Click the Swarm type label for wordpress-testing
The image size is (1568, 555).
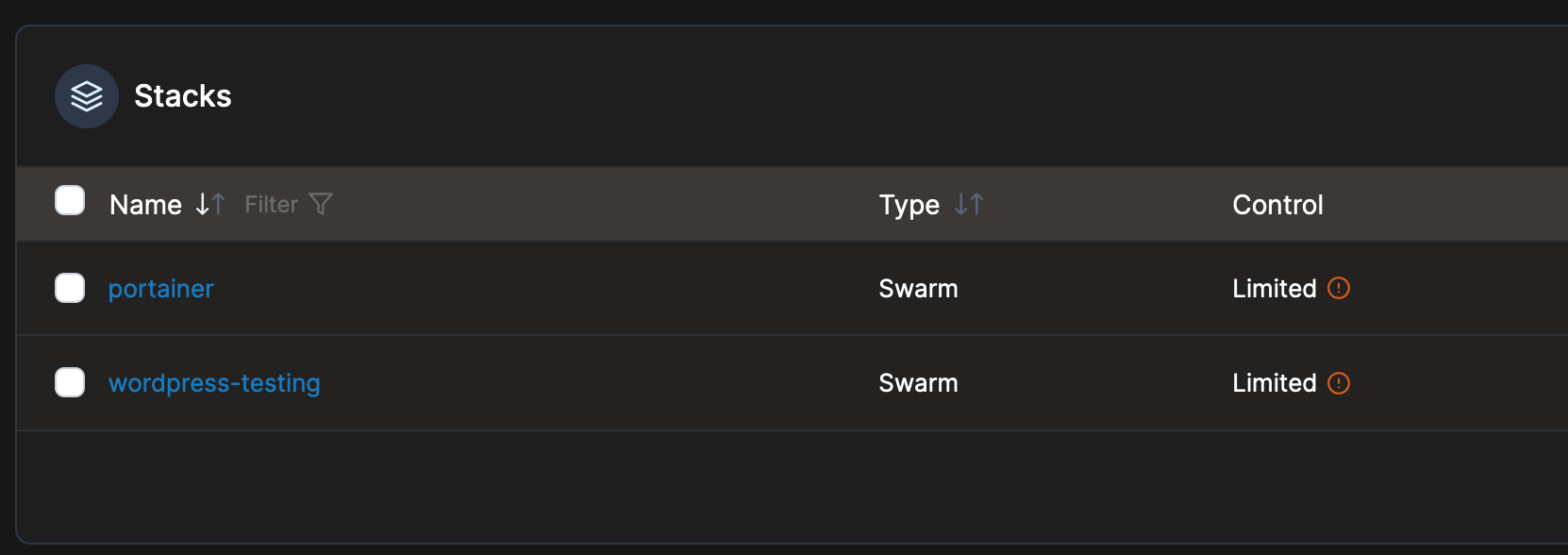(x=917, y=383)
